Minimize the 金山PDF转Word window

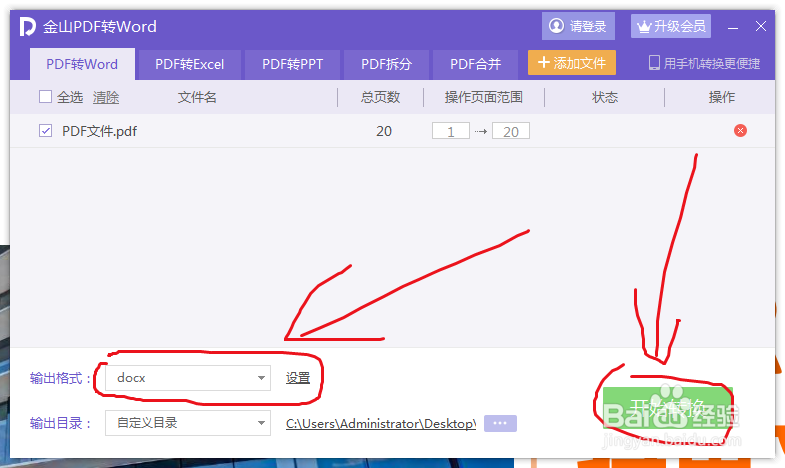733,27
